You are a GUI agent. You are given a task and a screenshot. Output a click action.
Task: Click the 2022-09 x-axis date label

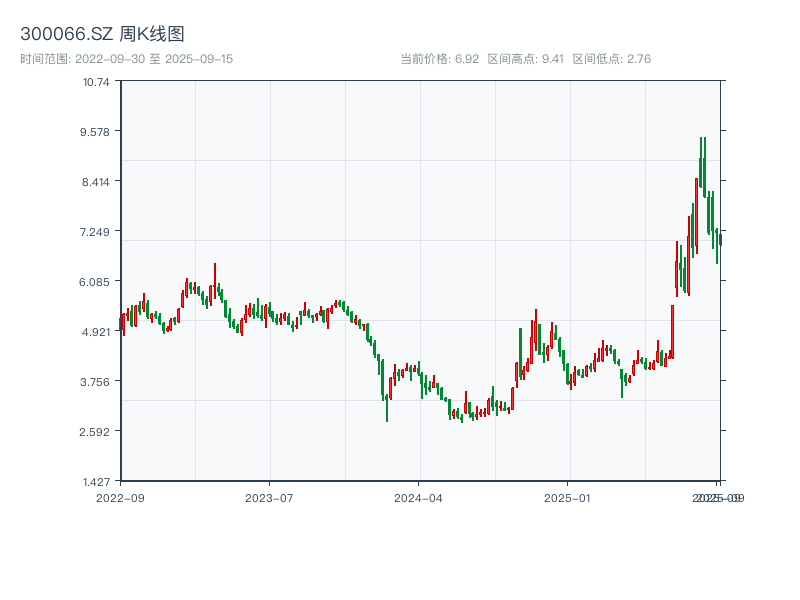120,497
